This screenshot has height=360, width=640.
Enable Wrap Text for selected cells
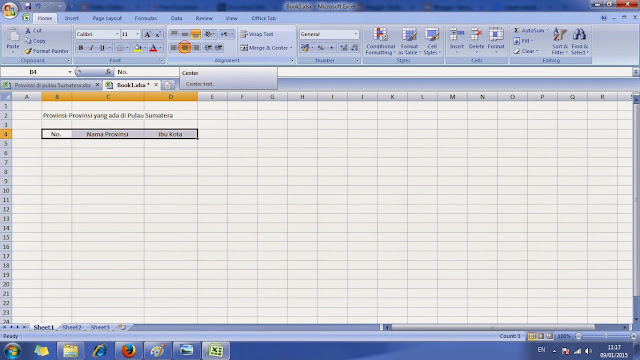(257, 34)
